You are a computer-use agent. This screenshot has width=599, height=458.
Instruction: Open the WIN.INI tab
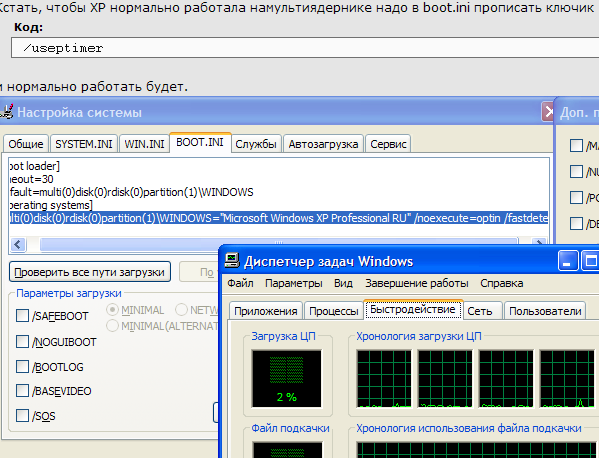tap(144, 144)
